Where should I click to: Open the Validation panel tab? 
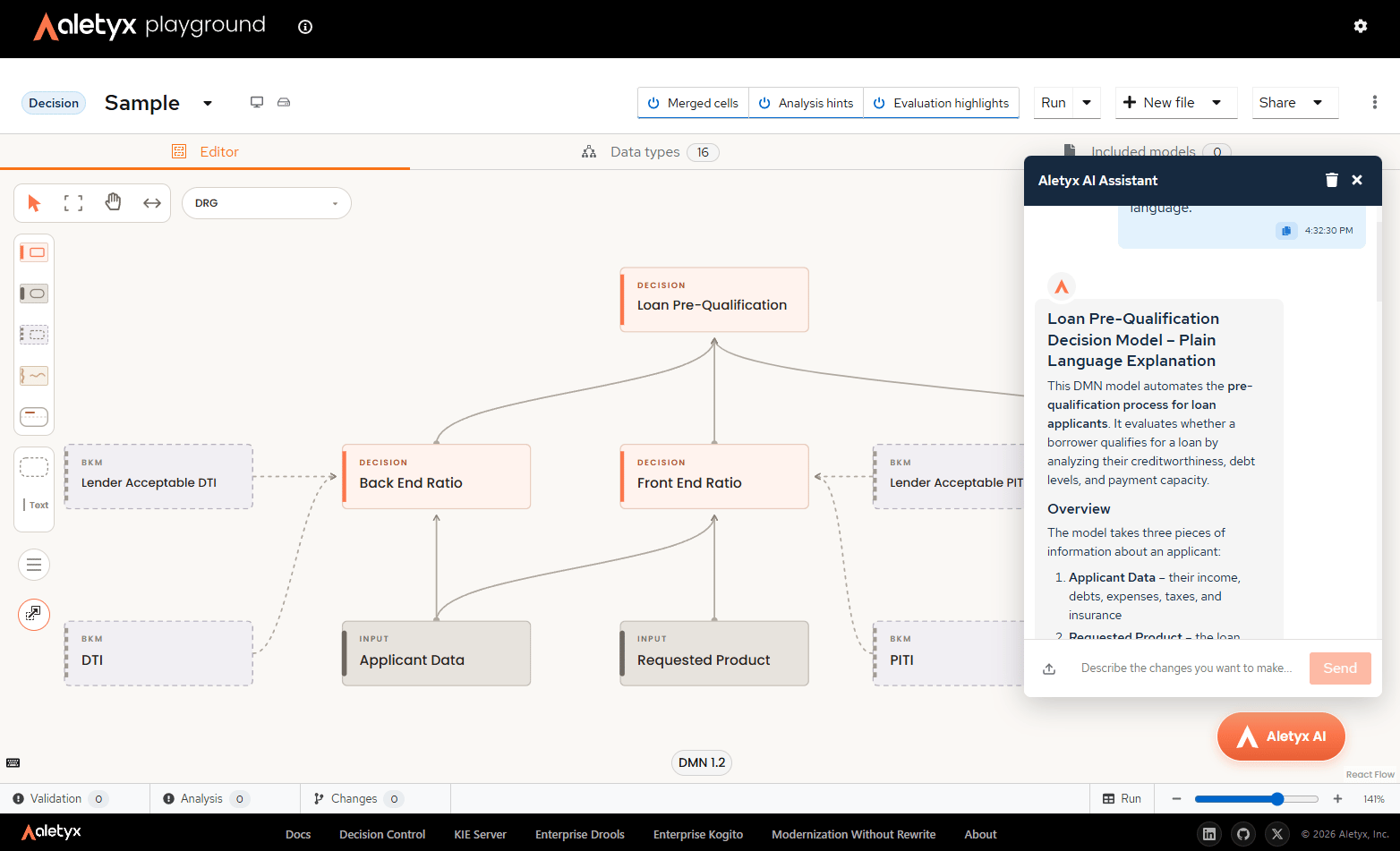(61, 799)
